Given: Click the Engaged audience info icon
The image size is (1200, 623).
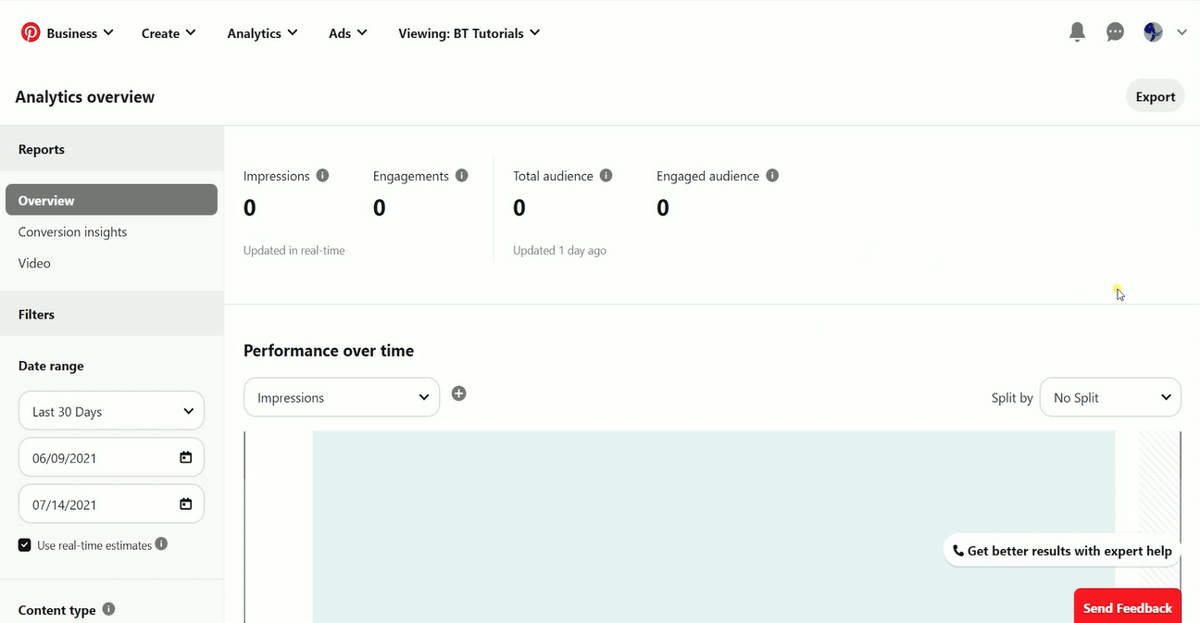Looking at the screenshot, I should coord(771,174).
